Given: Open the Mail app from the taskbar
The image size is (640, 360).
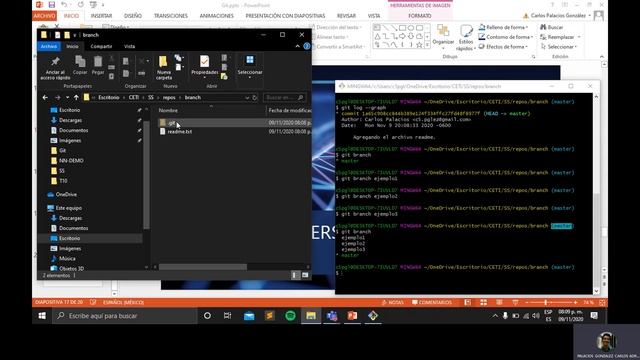Looking at the screenshot, I should (249, 316).
